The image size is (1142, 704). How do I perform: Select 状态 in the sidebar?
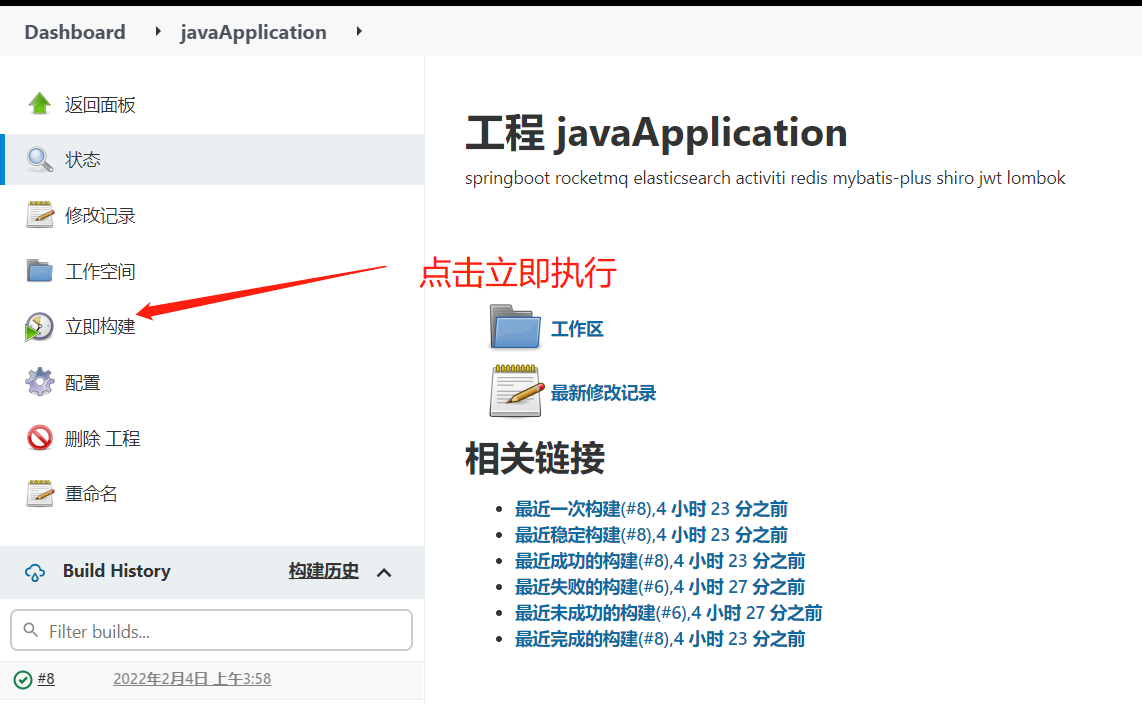[x=82, y=159]
